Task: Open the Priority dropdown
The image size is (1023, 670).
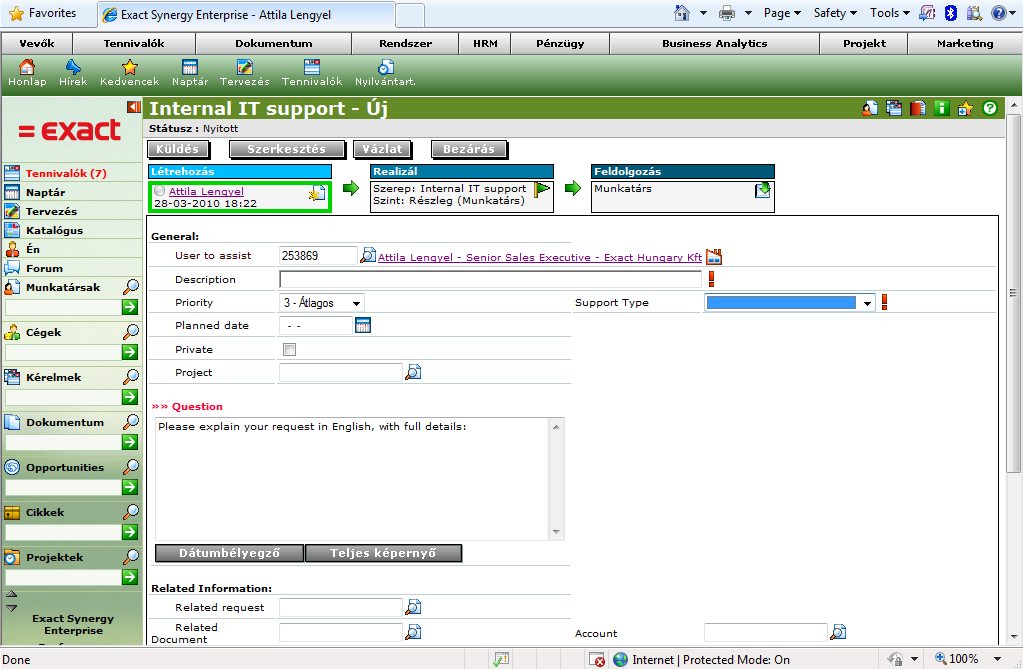Action: [x=322, y=303]
